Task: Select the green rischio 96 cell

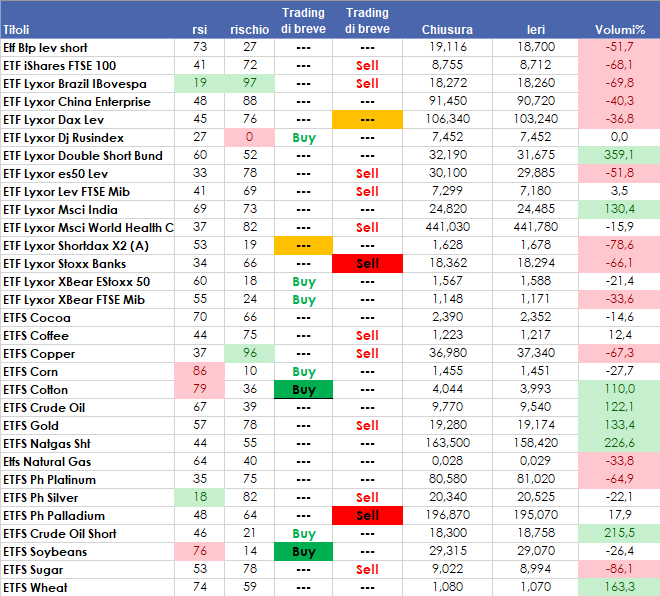Action: coord(250,353)
